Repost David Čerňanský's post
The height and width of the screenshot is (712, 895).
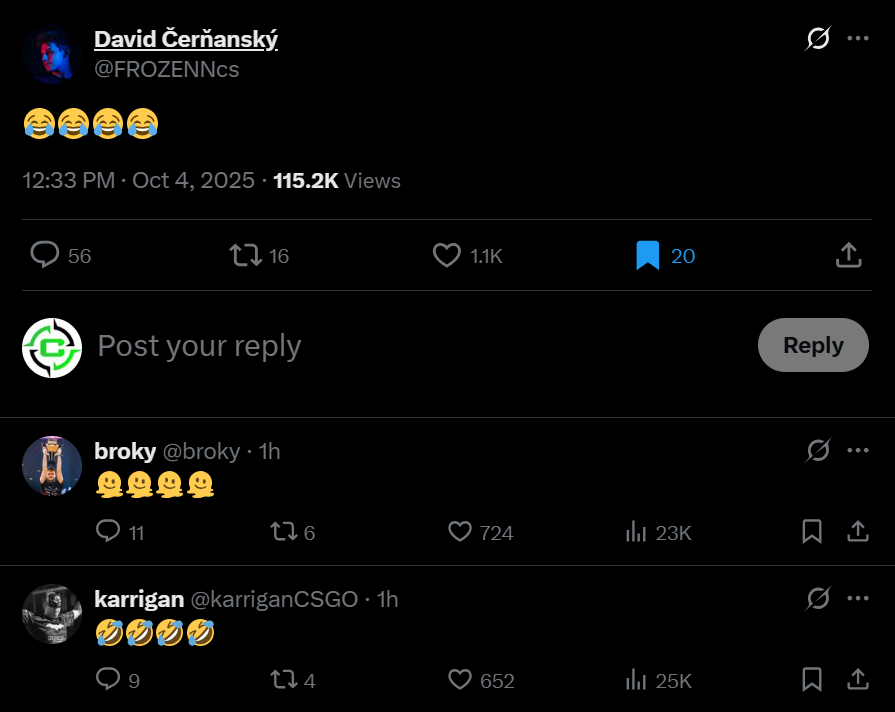245,255
